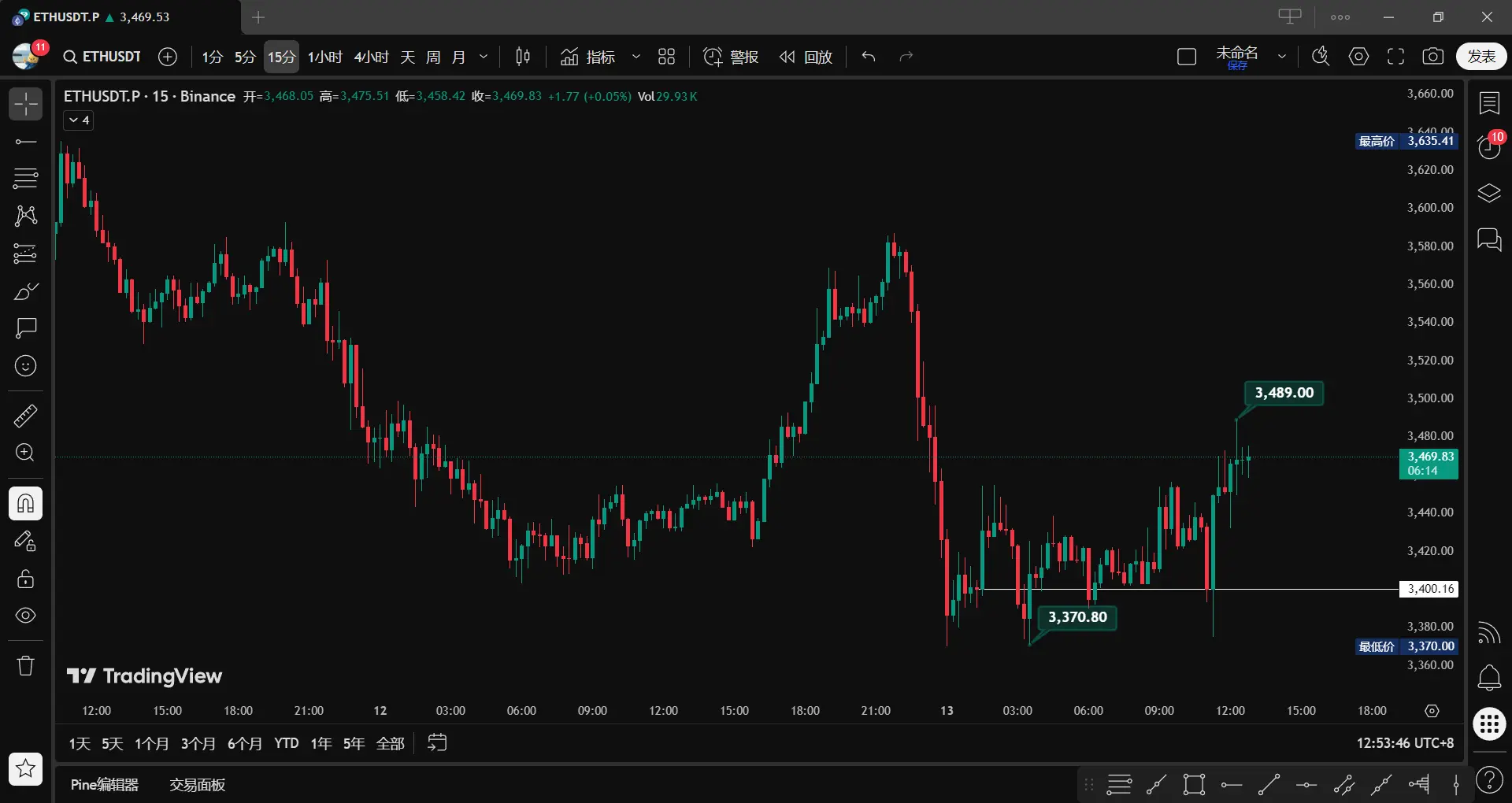Switch to 1 hour interval
The image size is (1512, 803).
[x=324, y=57]
